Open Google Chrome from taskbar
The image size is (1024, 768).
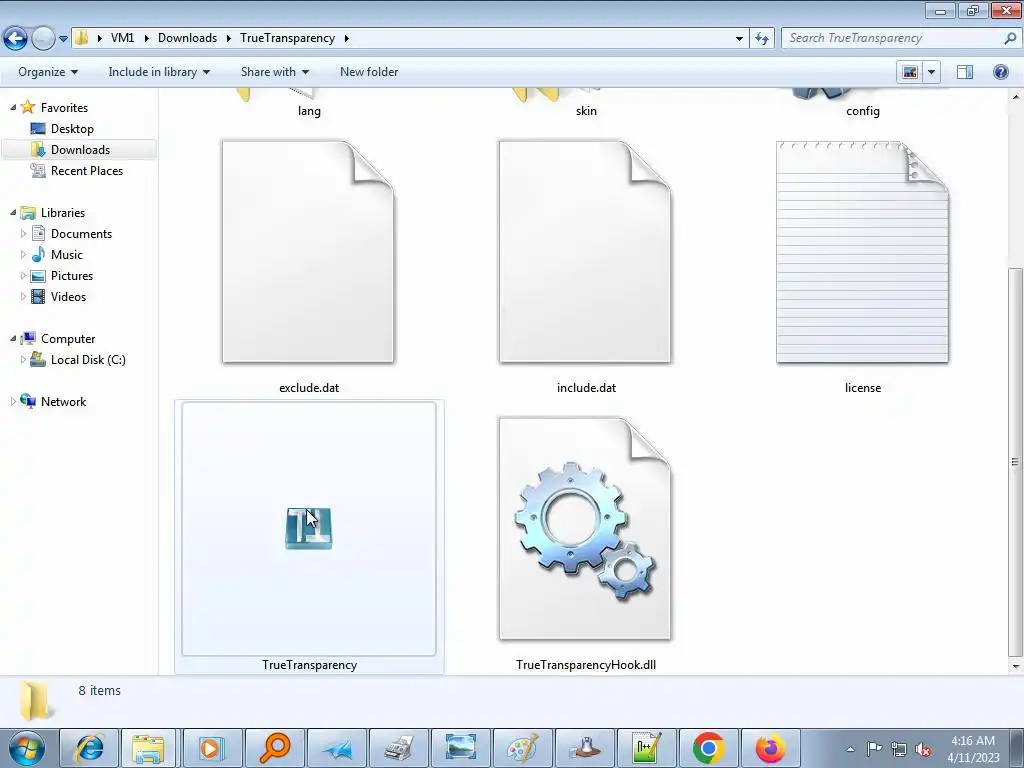click(709, 748)
